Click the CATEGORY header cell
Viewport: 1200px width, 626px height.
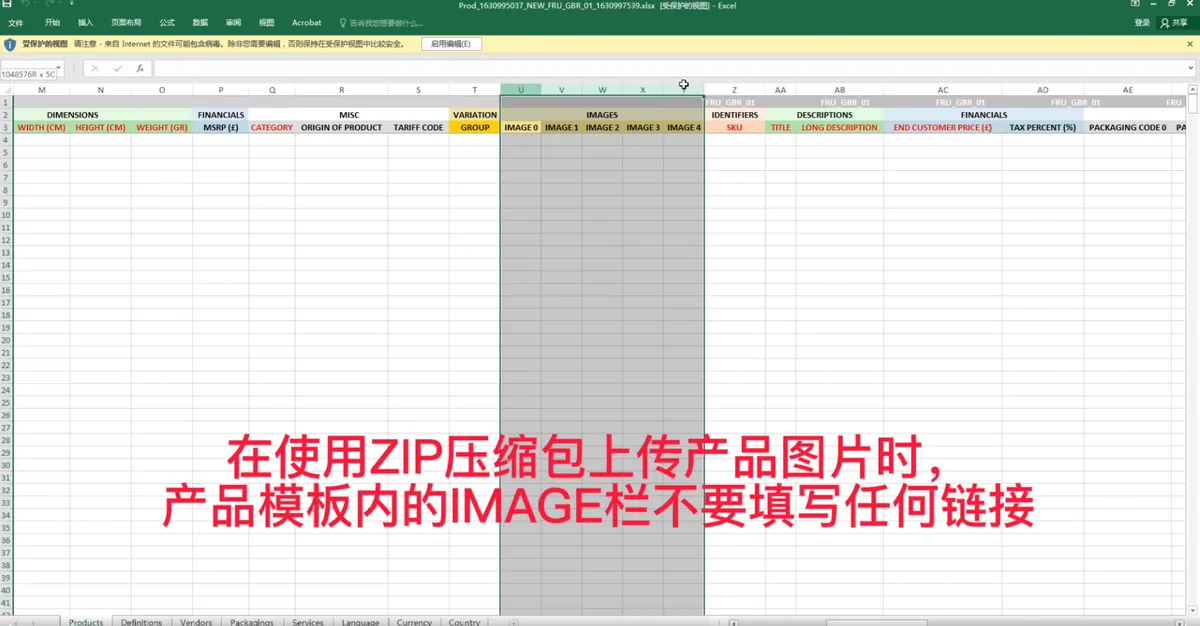(272, 128)
